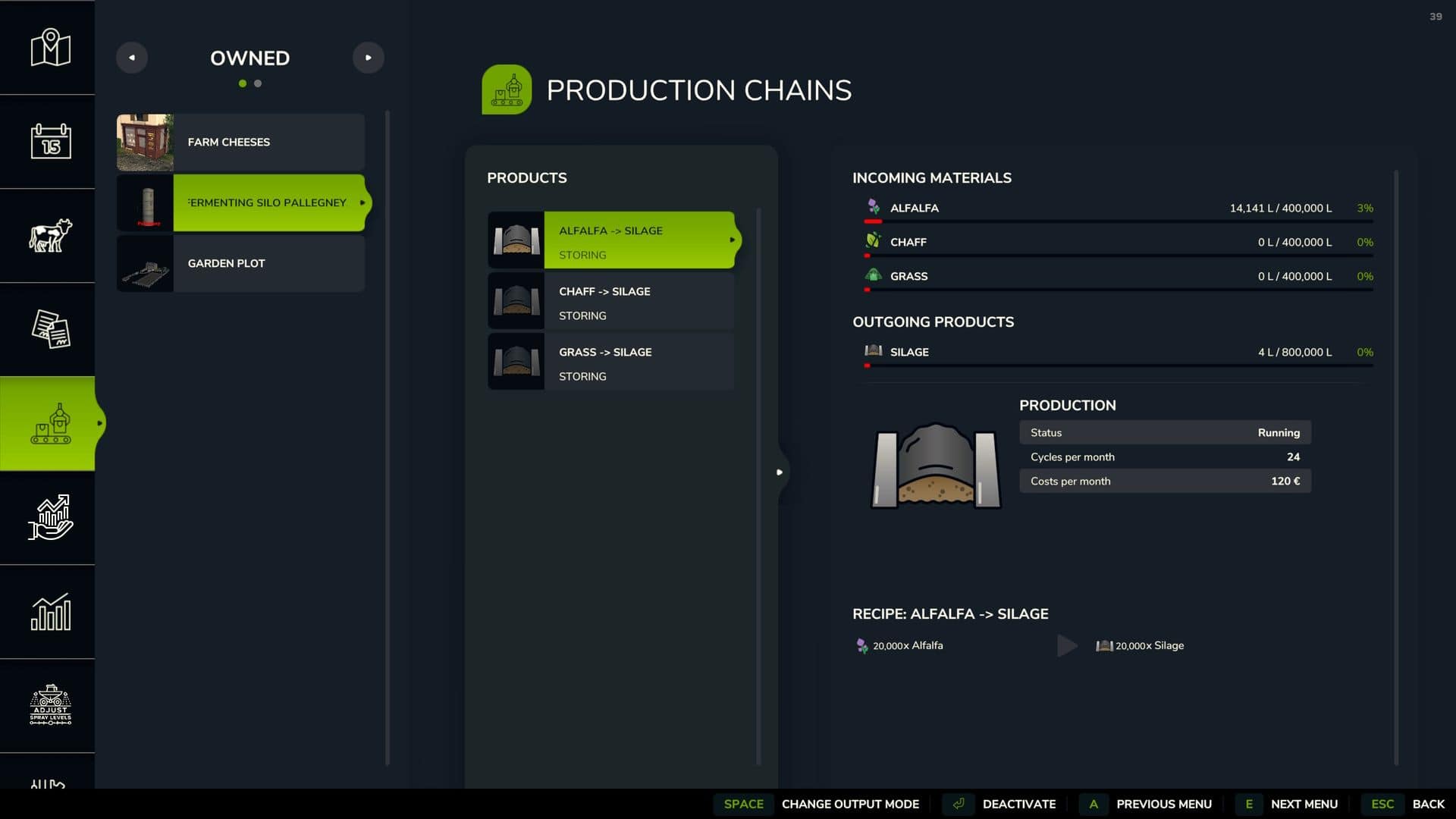
Task: Go to previous owned category arrow
Action: 132,58
